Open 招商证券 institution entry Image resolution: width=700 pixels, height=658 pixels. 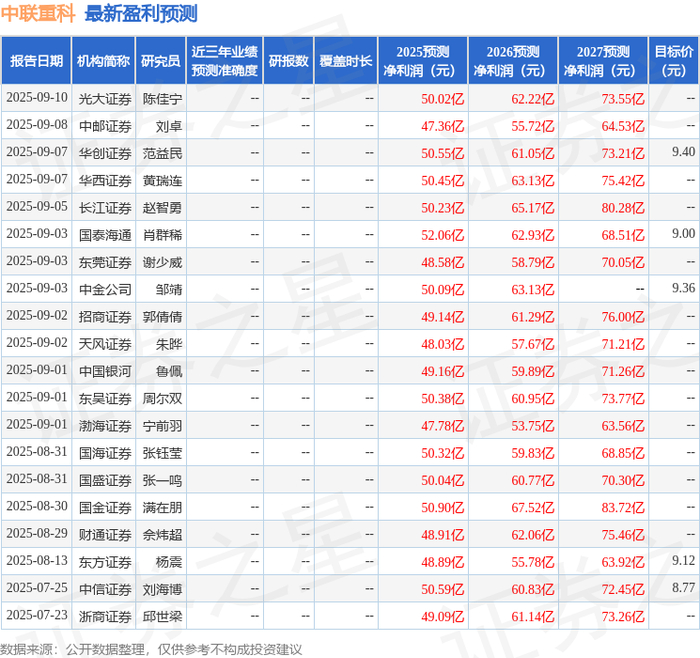(x=105, y=317)
